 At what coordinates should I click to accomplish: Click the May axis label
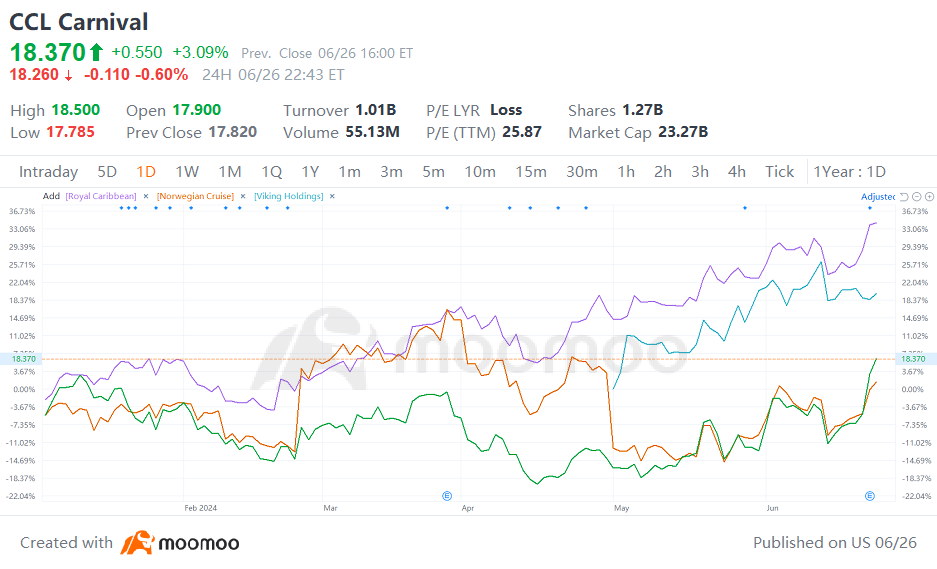pos(621,508)
